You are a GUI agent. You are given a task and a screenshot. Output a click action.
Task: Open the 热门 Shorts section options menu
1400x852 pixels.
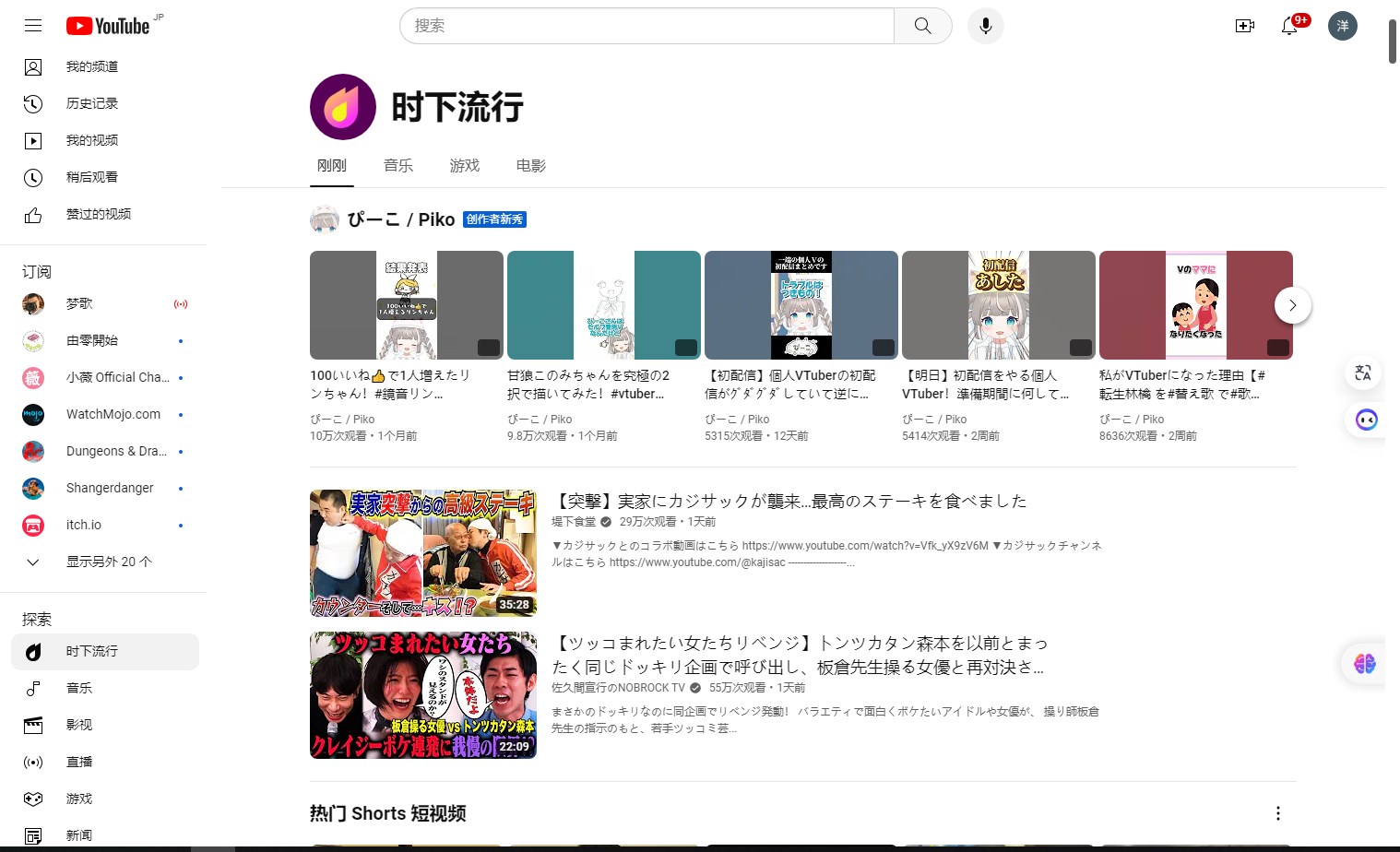(x=1277, y=813)
